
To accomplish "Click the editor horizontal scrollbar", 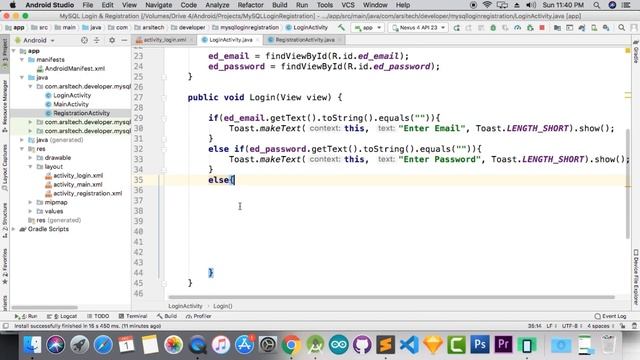I will coord(391,298).
